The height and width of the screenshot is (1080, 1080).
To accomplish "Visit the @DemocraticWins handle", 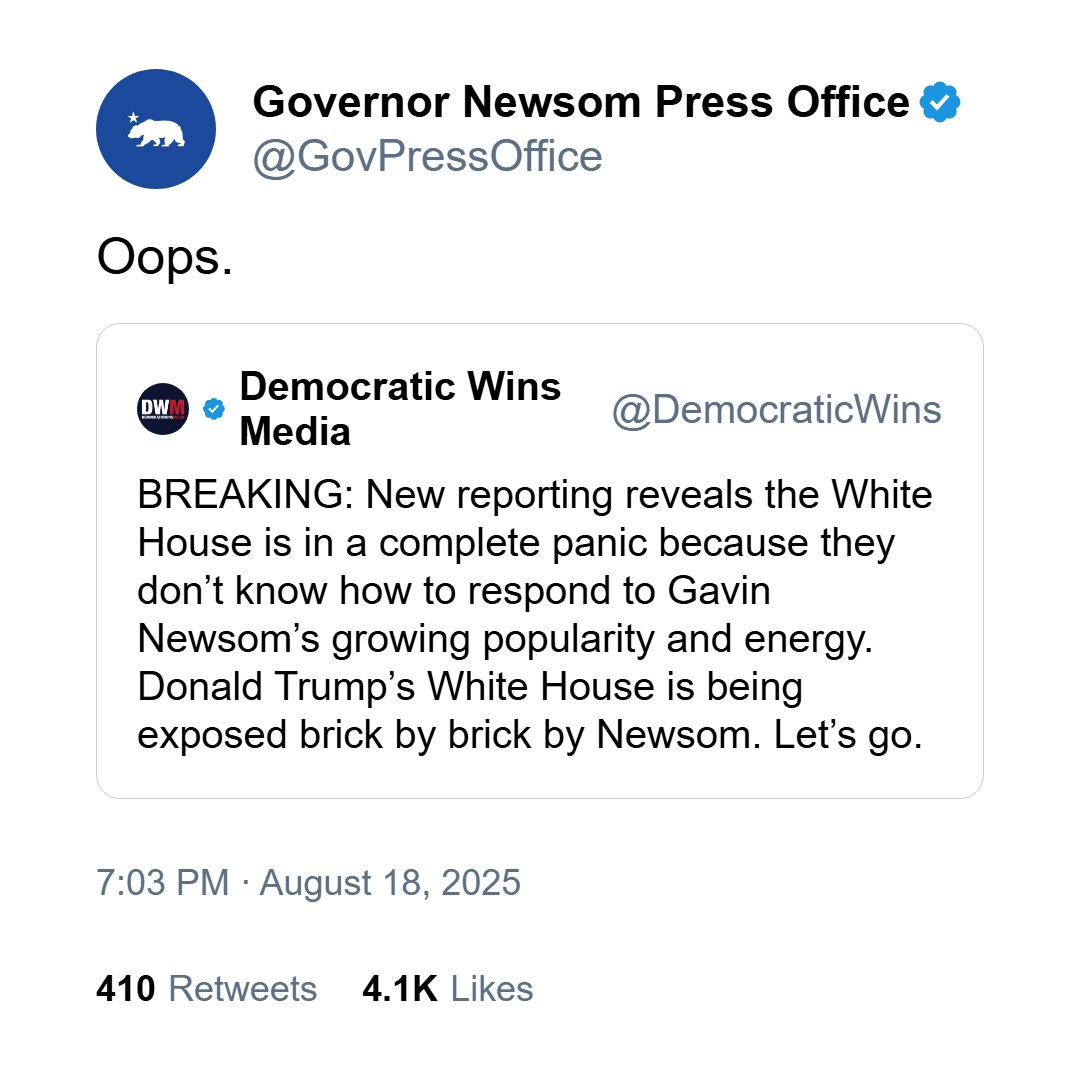I will (776, 410).
